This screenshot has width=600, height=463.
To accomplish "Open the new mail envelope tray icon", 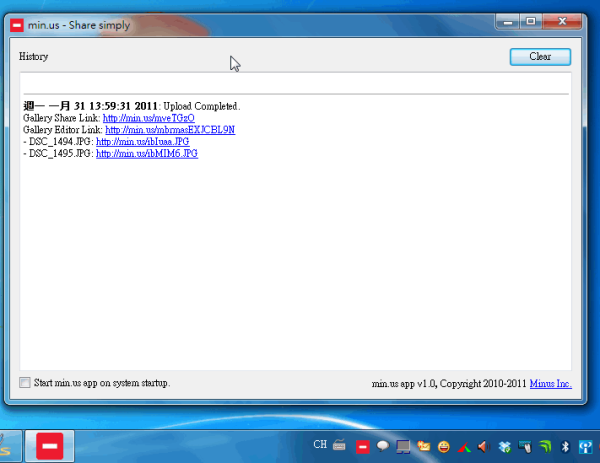I will [424, 446].
